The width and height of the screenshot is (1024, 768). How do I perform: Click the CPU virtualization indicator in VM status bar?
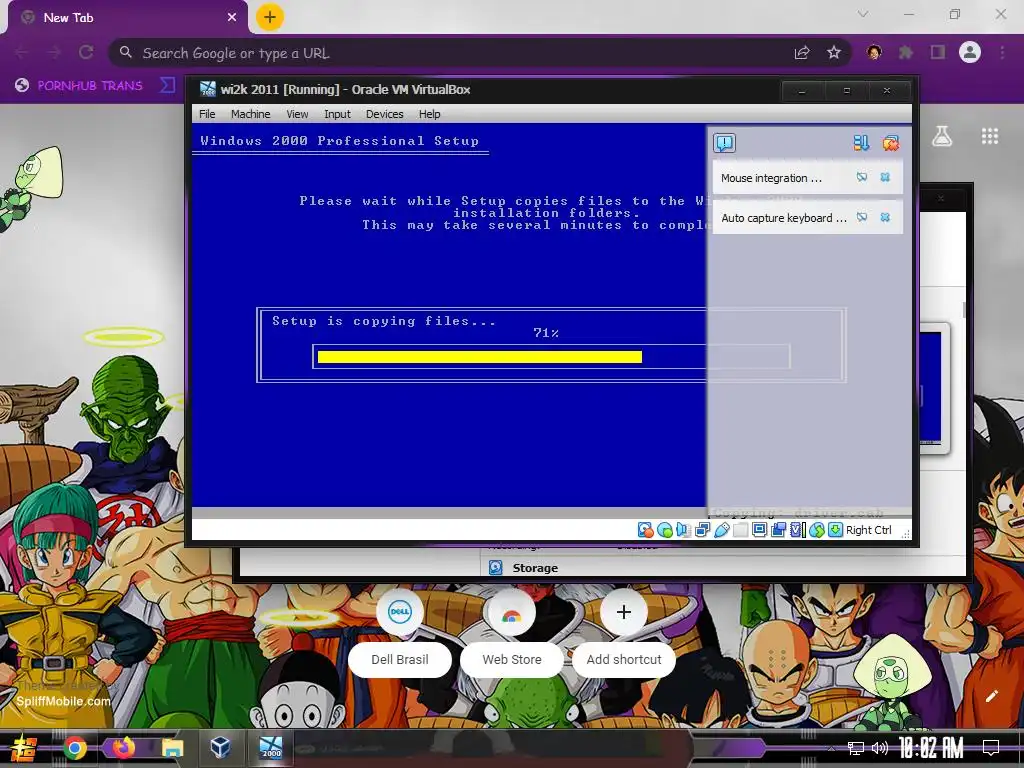tap(797, 530)
